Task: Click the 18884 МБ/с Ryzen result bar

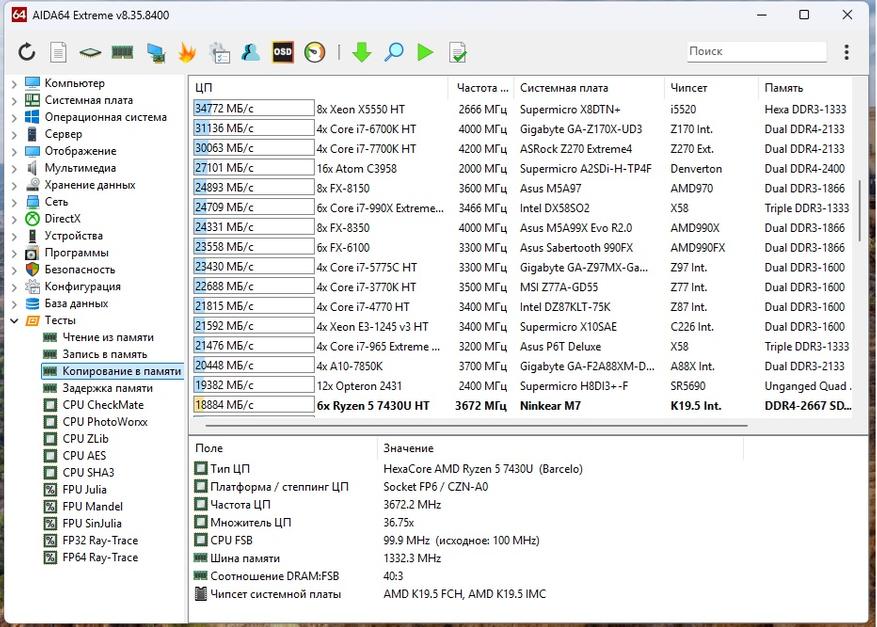Action: pyautogui.click(x=254, y=405)
